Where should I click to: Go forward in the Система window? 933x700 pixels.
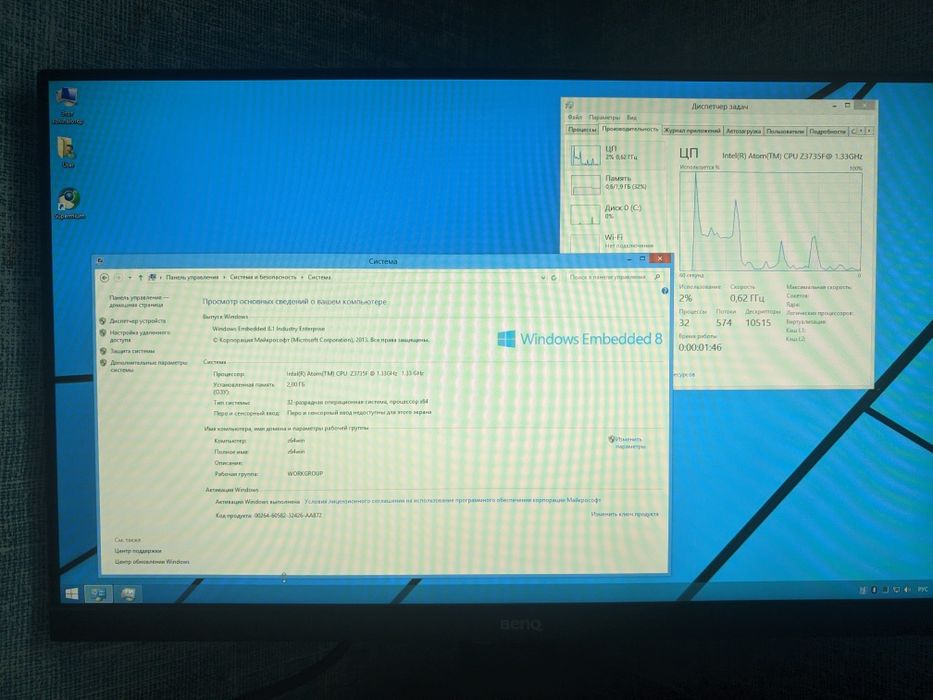coord(118,277)
